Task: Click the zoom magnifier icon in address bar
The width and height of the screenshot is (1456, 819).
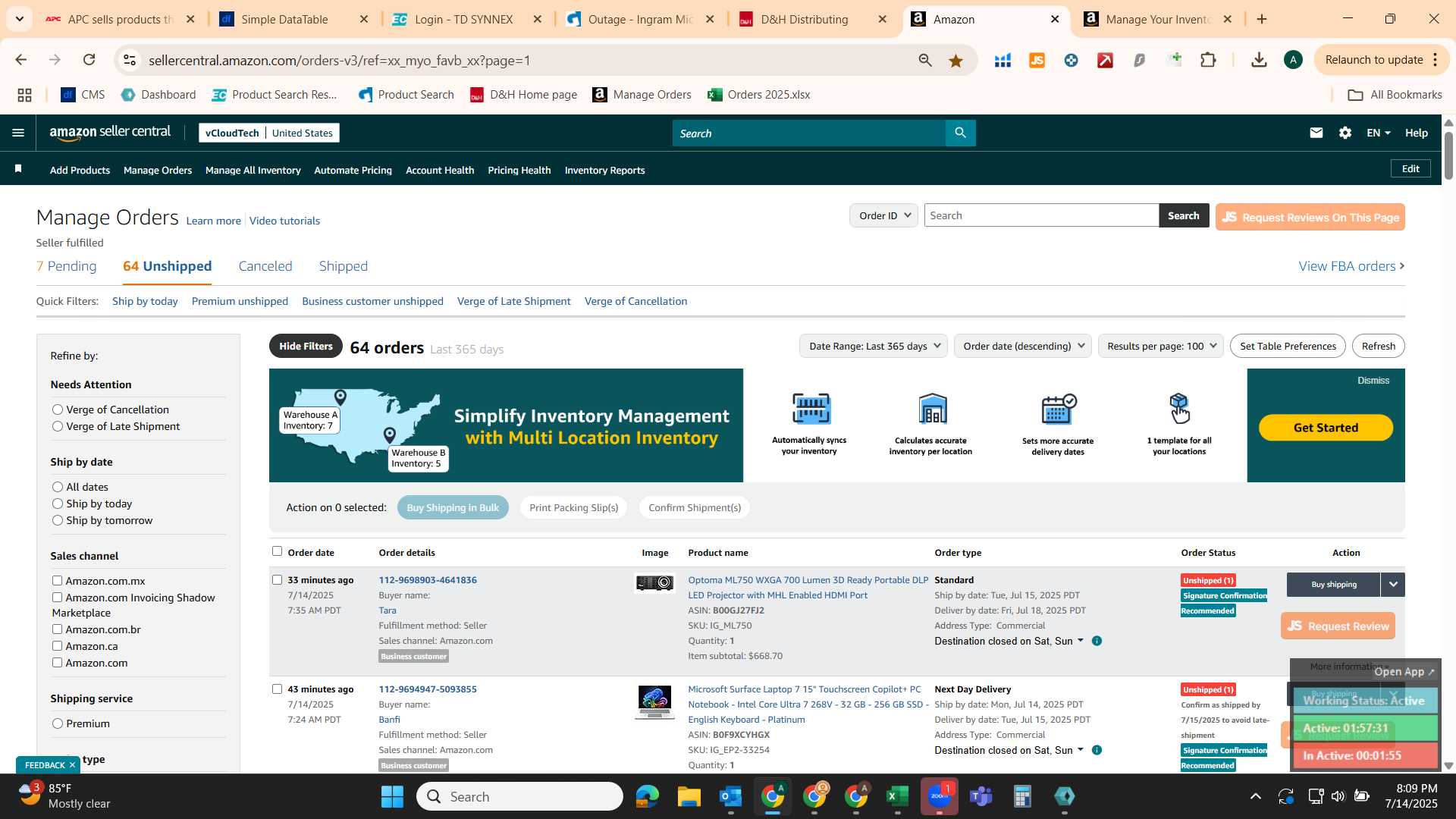Action: pyautogui.click(x=925, y=60)
